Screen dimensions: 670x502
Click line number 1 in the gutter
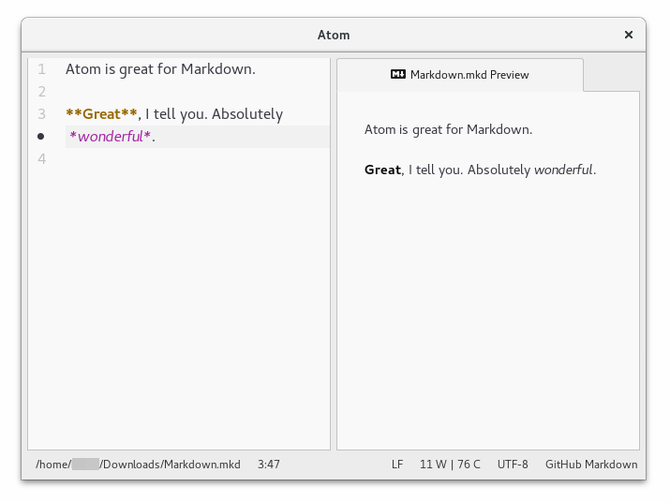tap(41, 69)
